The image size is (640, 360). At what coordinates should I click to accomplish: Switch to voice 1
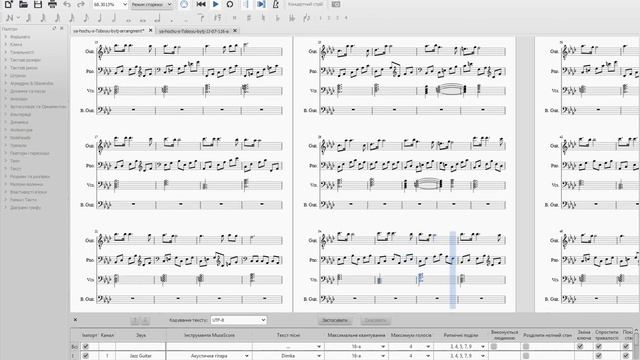tap(320, 18)
